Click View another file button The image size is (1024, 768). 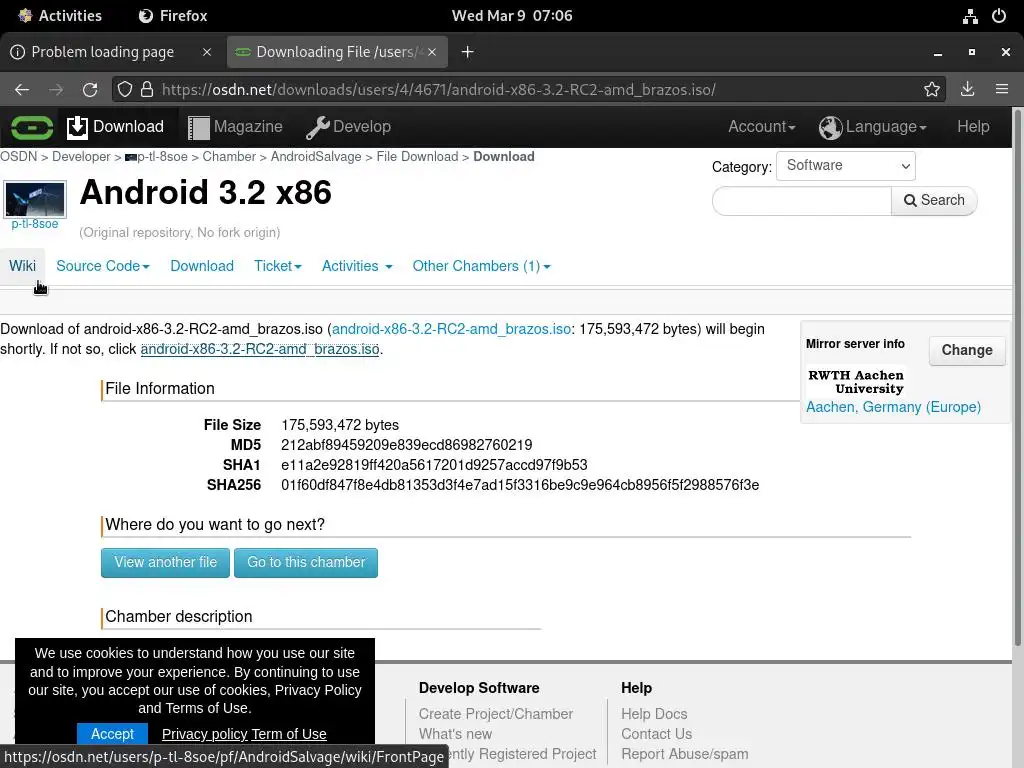[x=165, y=563]
